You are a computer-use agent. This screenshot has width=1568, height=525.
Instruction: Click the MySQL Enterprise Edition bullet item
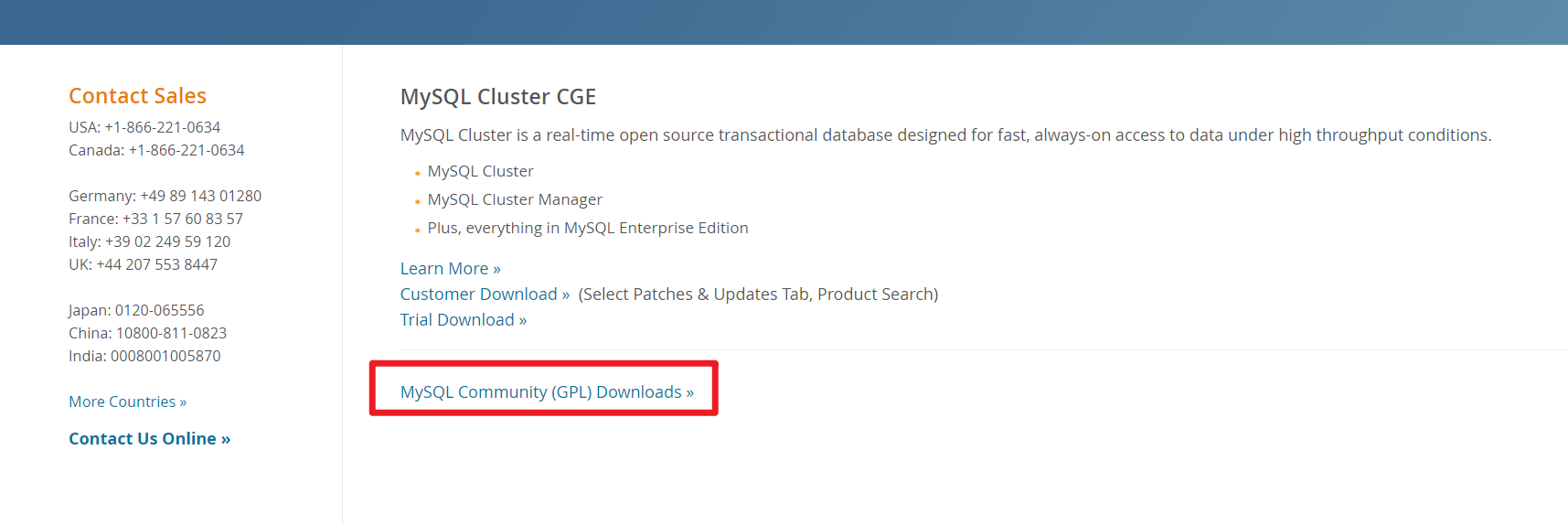[588, 228]
